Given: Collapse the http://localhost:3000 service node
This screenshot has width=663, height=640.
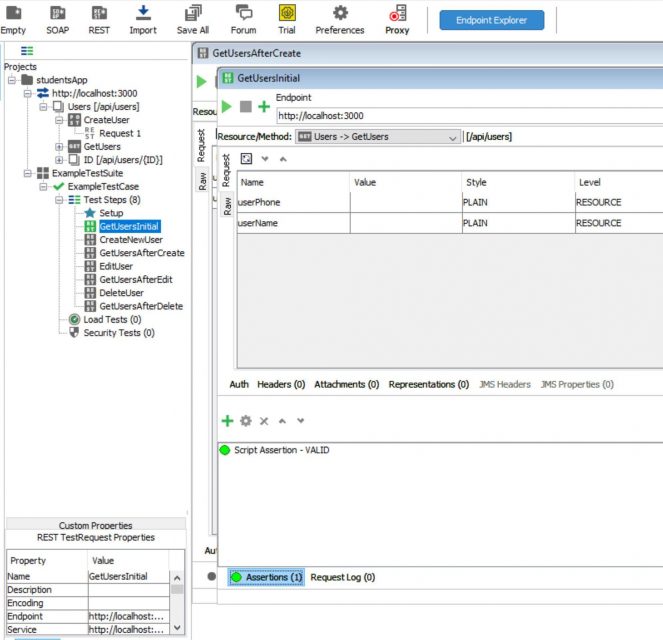Looking at the screenshot, I should (x=27, y=93).
